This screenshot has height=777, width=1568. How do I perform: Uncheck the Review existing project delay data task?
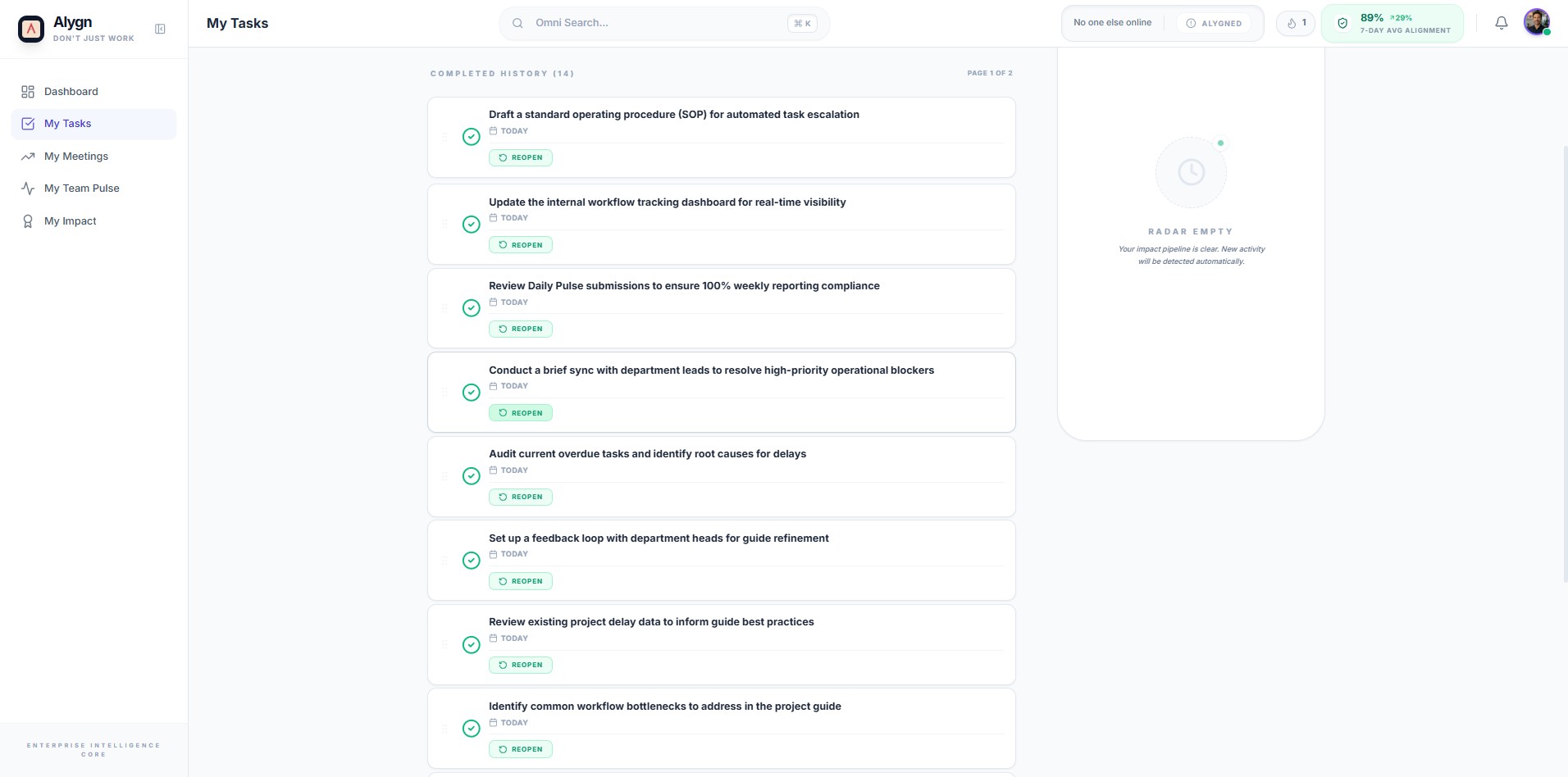pos(472,645)
